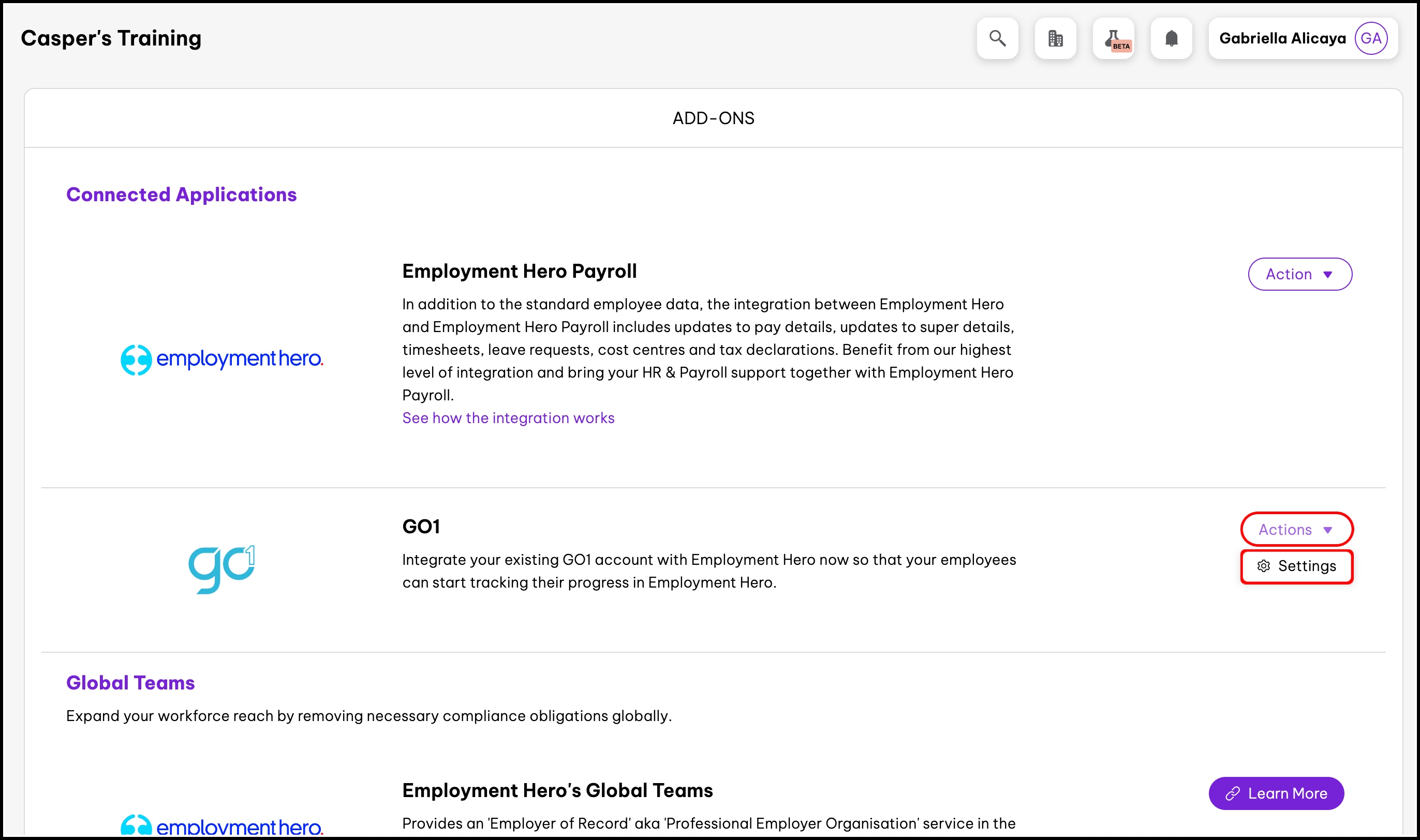1420x840 pixels.
Task: Click the GO1 logo
Action: [x=221, y=569]
